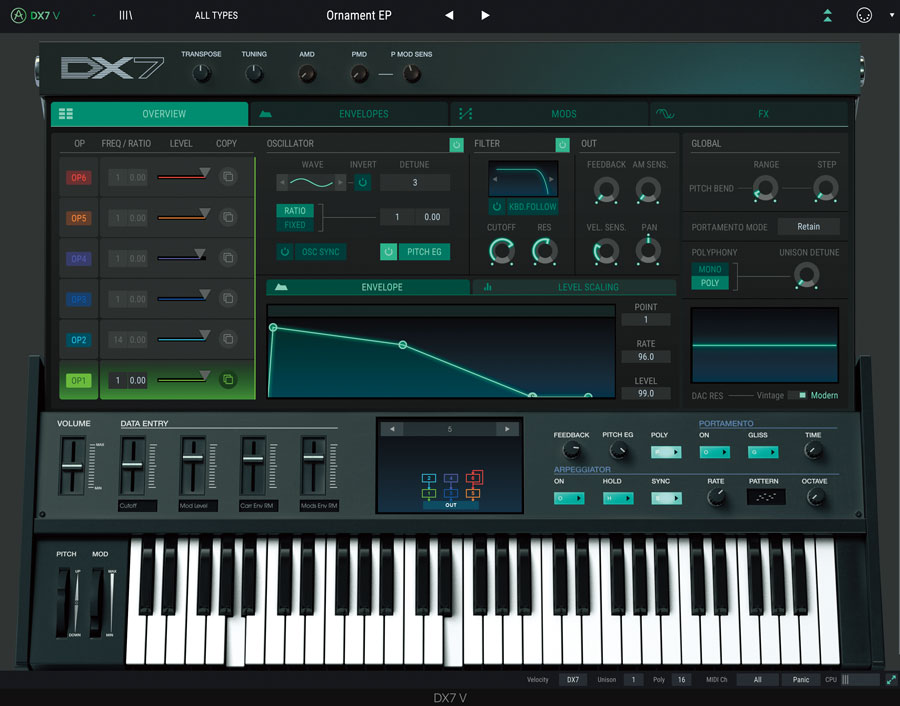
Task: Click the OP2 copy icon
Action: click(228, 339)
